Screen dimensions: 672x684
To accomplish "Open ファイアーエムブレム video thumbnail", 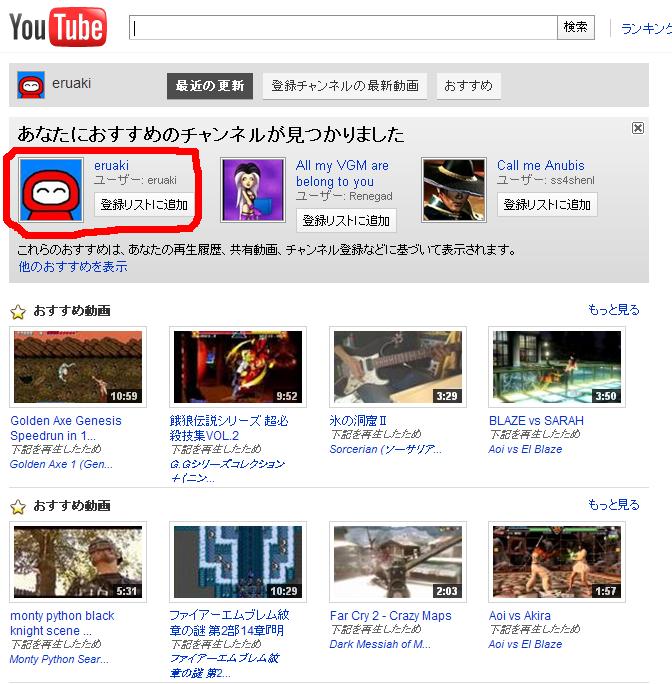I will click(x=238, y=562).
